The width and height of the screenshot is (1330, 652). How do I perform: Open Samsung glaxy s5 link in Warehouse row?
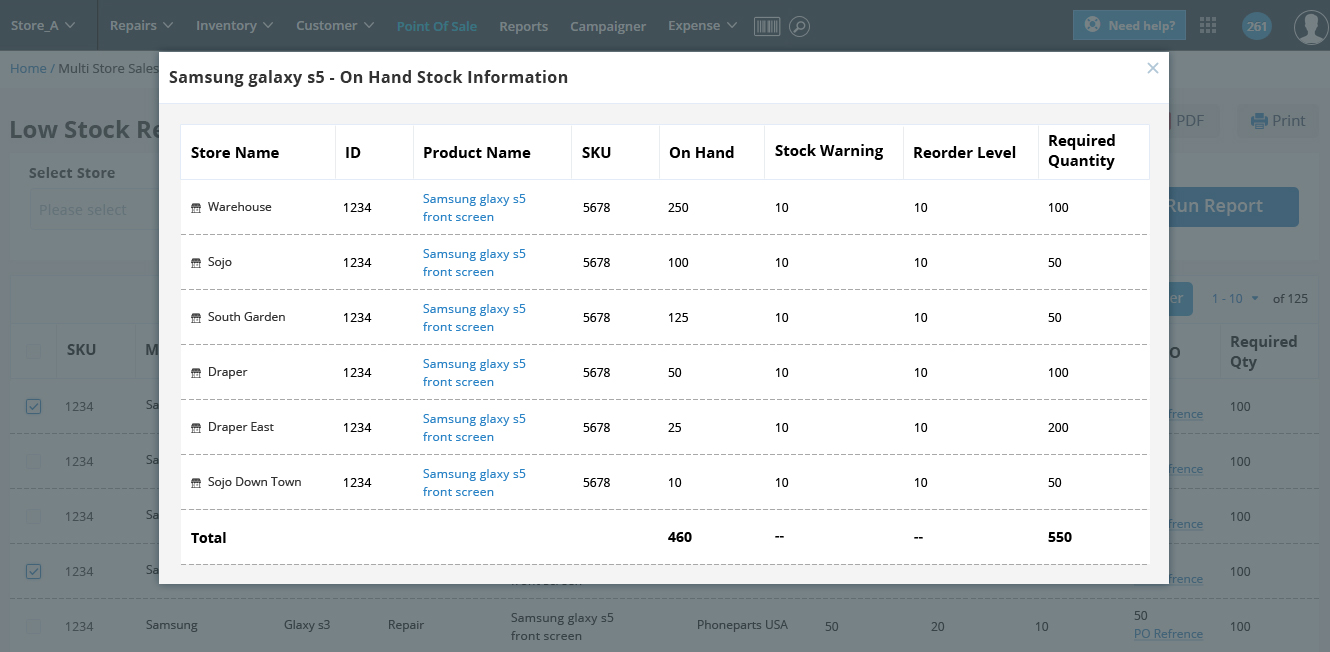click(474, 208)
